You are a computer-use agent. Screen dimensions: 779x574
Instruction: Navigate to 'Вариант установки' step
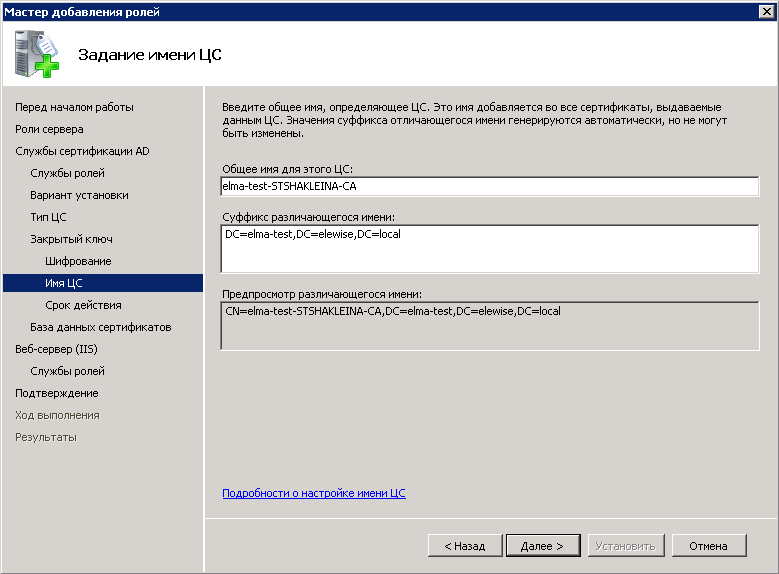[x=79, y=195]
